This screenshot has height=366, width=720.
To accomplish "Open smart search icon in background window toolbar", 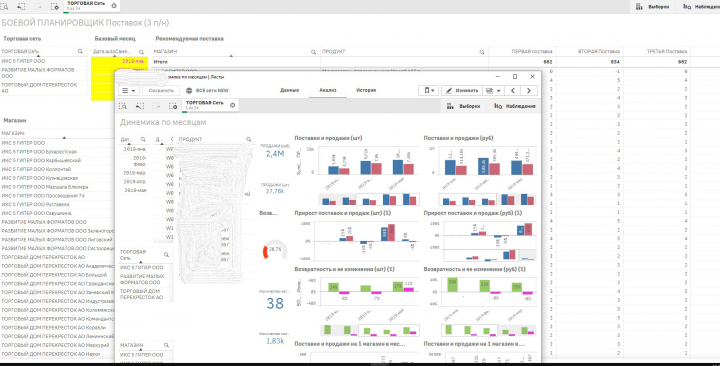I will coord(4,6).
